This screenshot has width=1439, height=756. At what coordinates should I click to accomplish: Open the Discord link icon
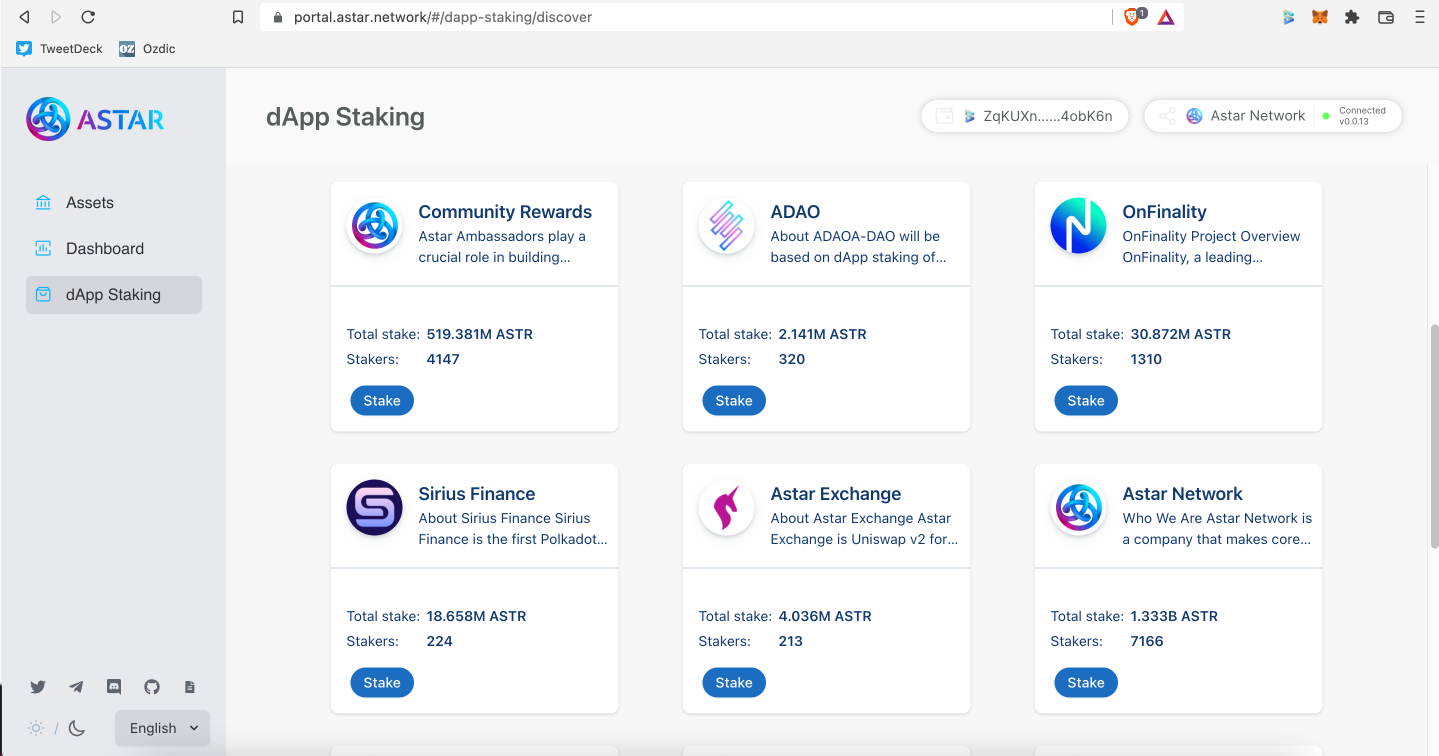point(114,687)
